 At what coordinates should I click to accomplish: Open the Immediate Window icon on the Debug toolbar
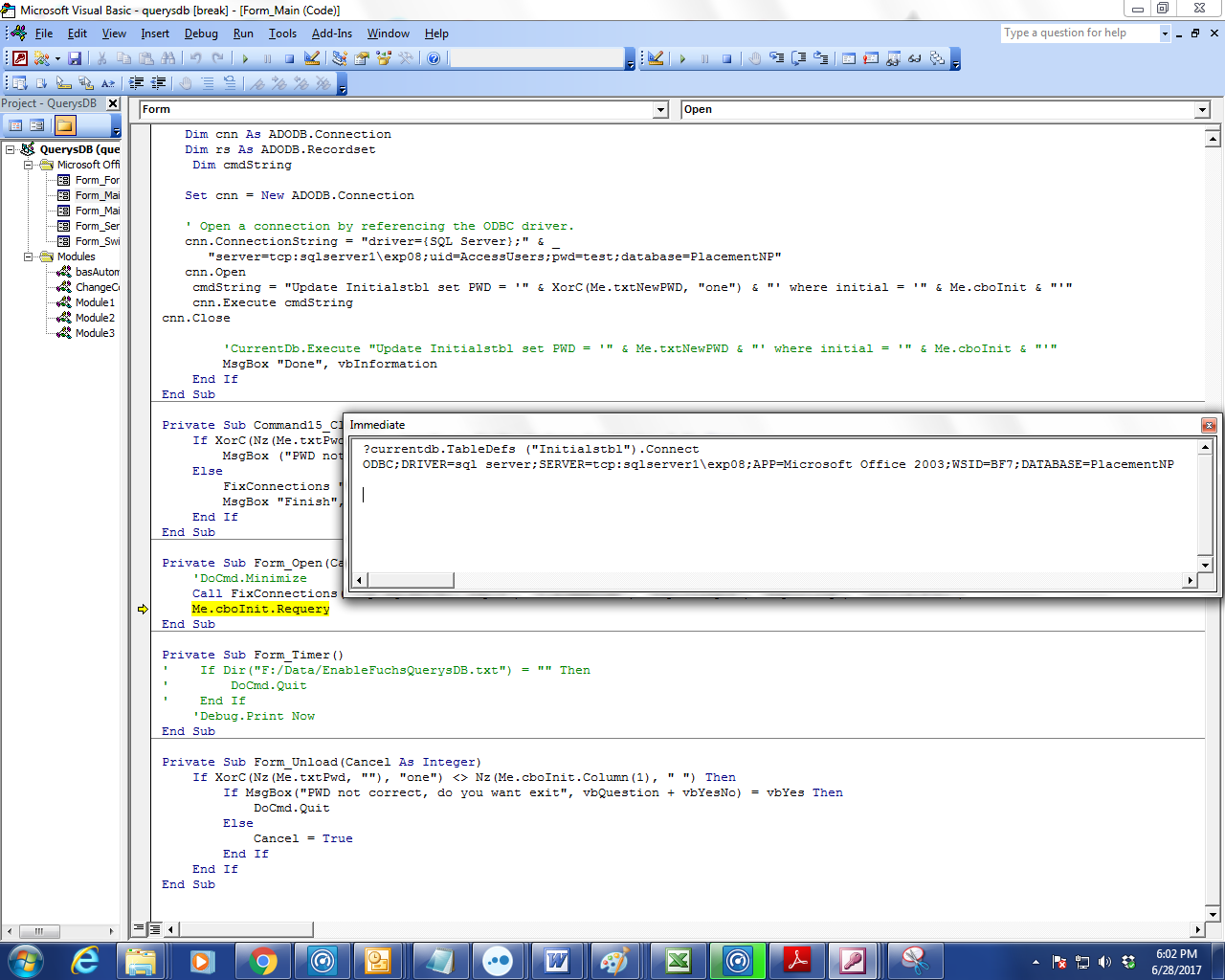[x=871, y=58]
